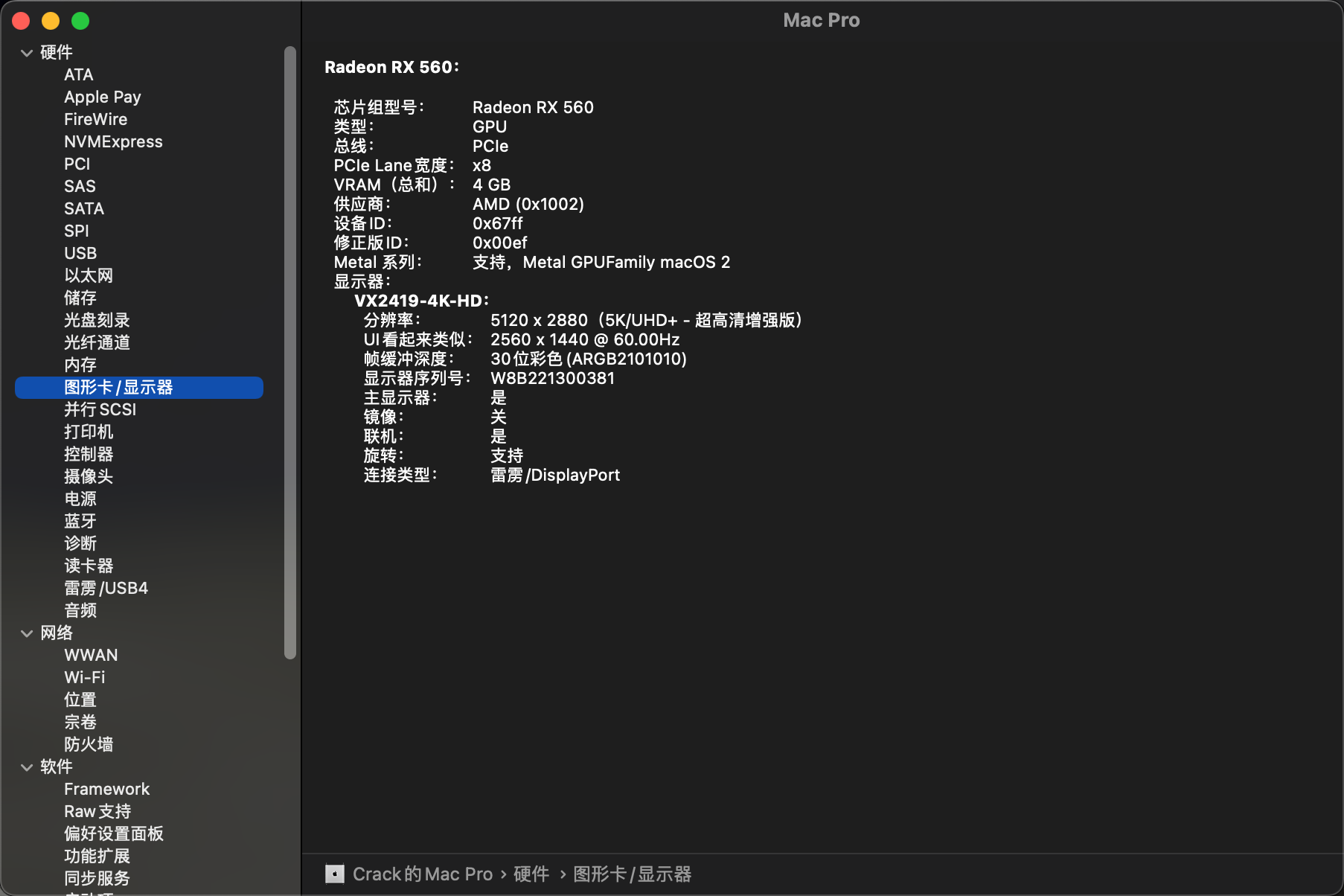Select 电源 in the sidebar

click(80, 499)
